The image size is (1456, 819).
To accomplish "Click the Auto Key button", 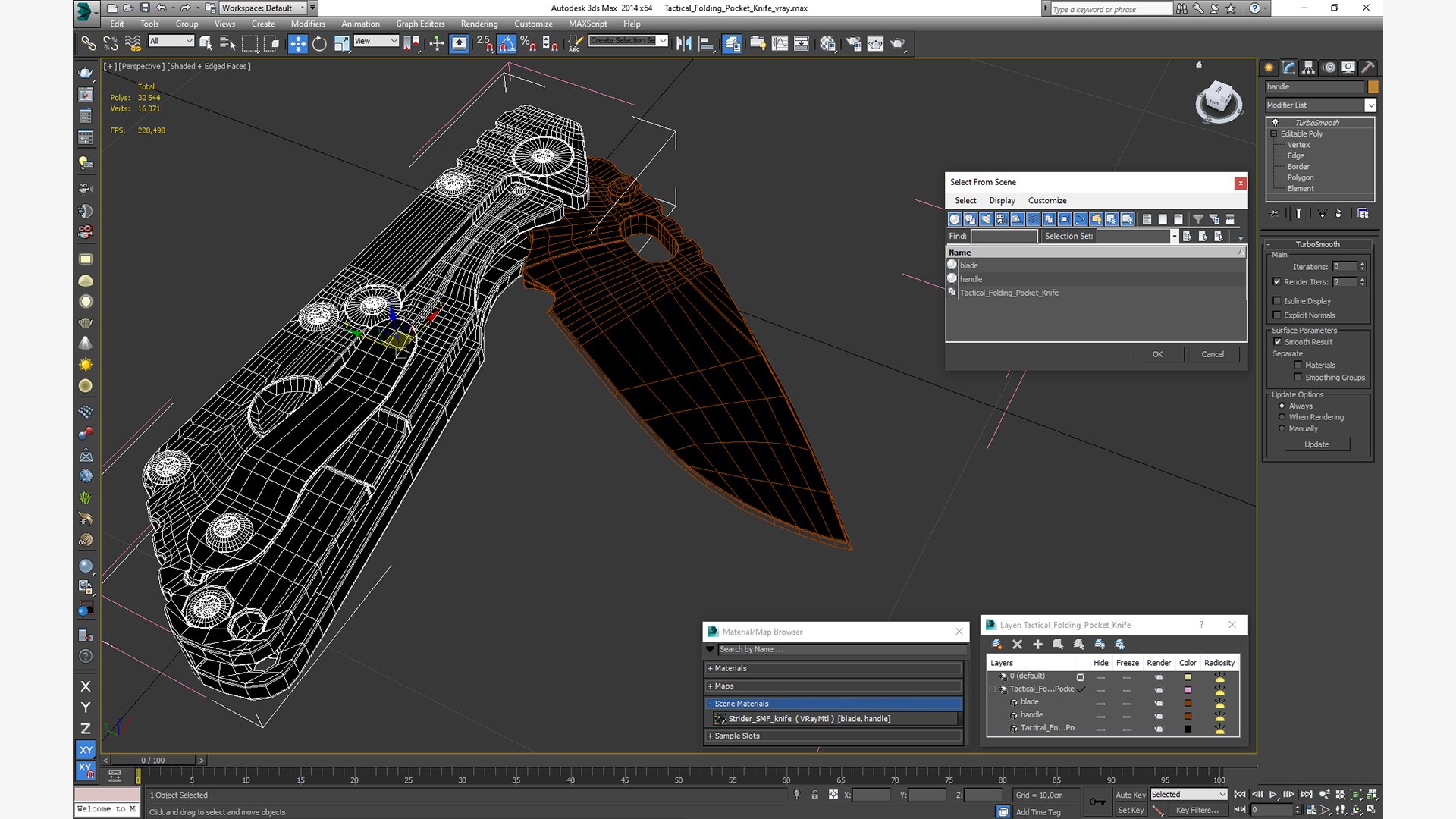I will (1130, 795).
